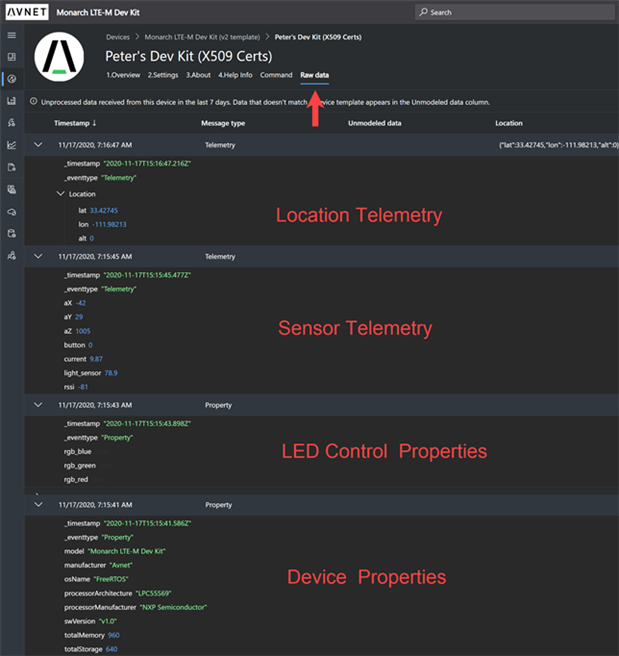Screen dimensions: 619x656
Task: Click the info icon beside the Unprocessed data notice
Action: (35, 101)
